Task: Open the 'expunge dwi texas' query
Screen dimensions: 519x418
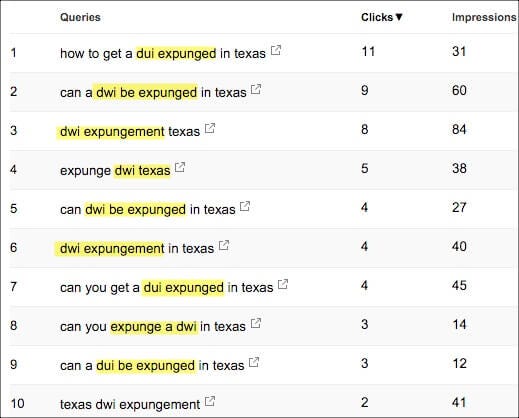Action: pyautogui.click(x=115, y=170)
